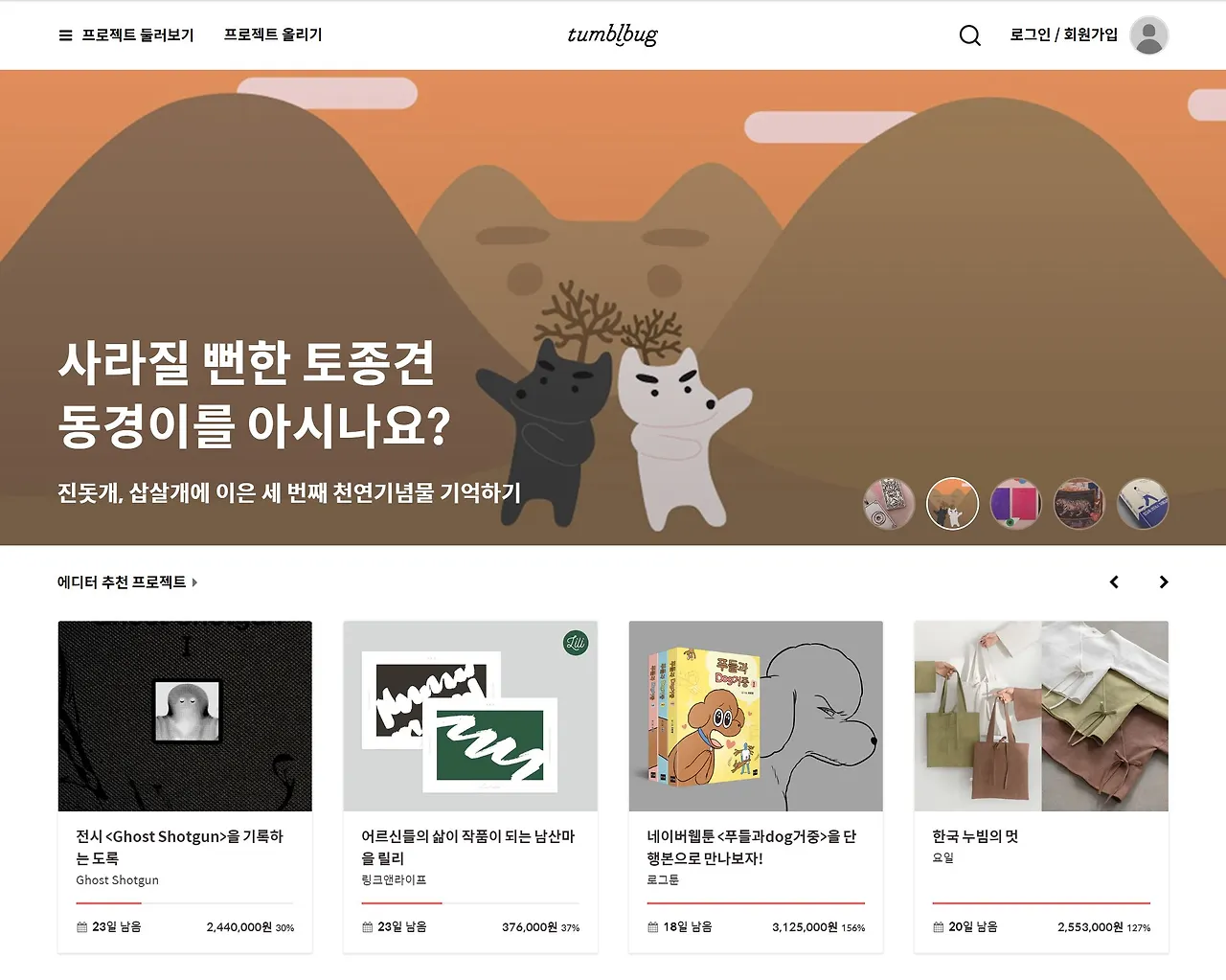Open 프로젝트 둘러보기 menu
1226x980 pixels.
click(126, 35)
